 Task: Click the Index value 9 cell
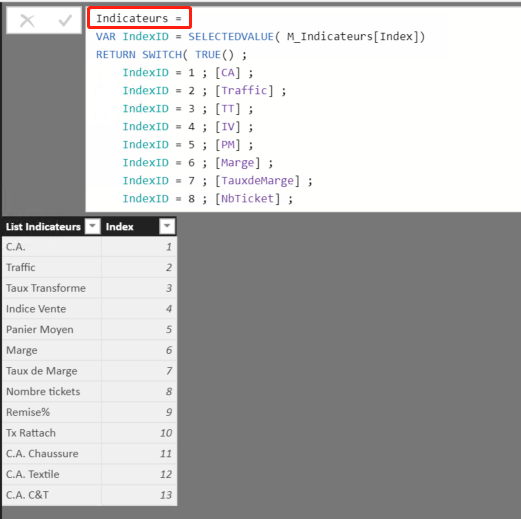click(x=139, y=412)
